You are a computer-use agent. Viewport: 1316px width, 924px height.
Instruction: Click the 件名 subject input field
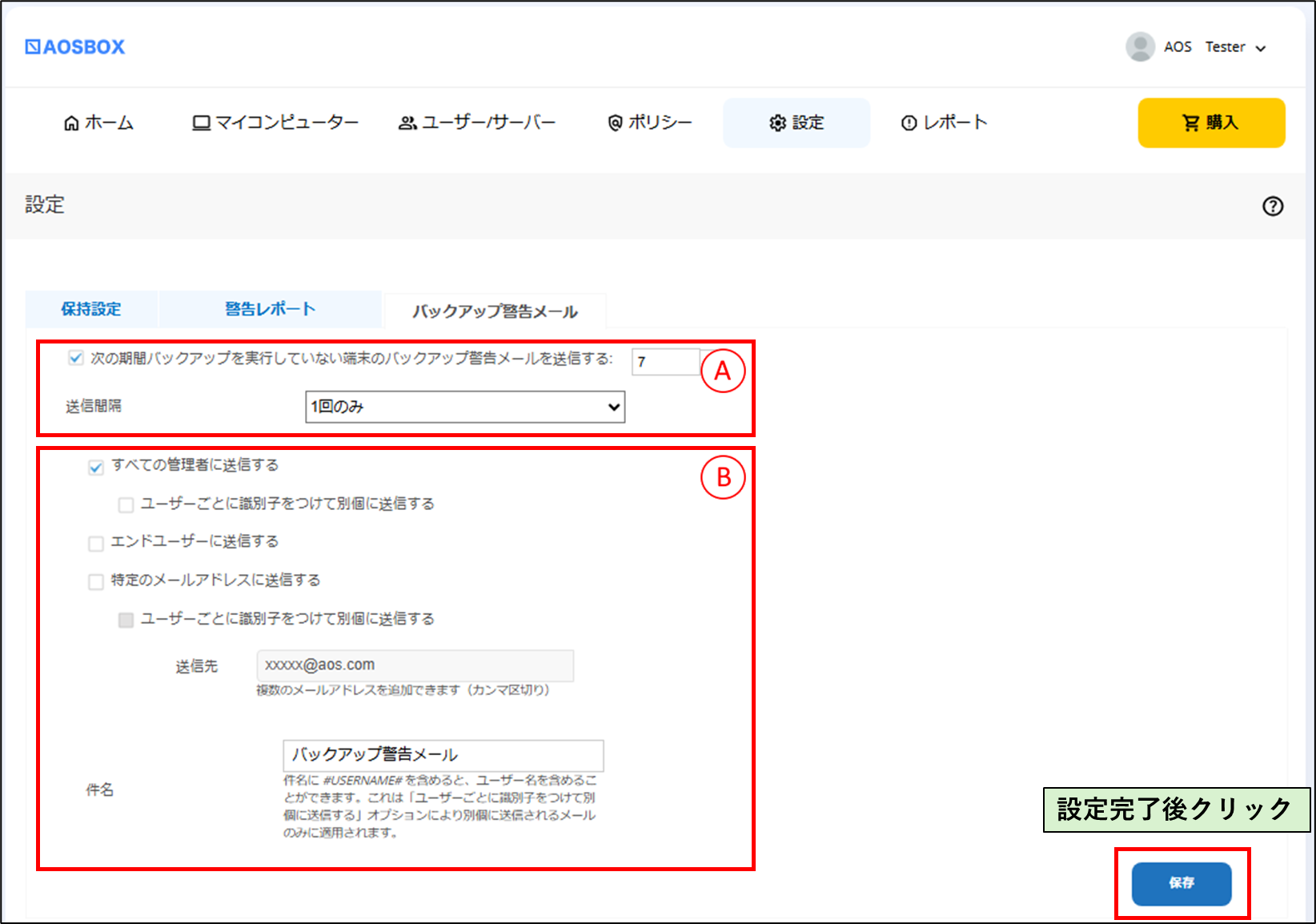pos(443,755)
